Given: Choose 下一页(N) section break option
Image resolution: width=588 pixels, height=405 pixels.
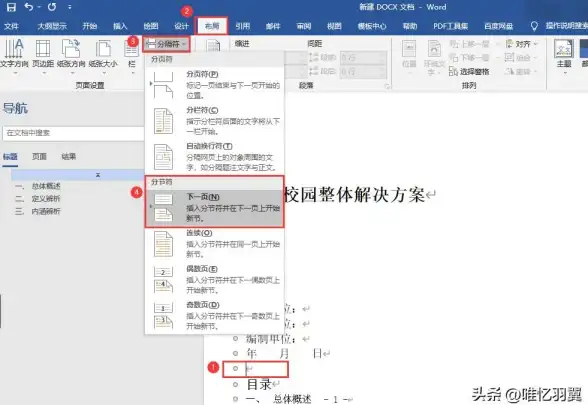Looking at the screenshot, I should point(214,208).
